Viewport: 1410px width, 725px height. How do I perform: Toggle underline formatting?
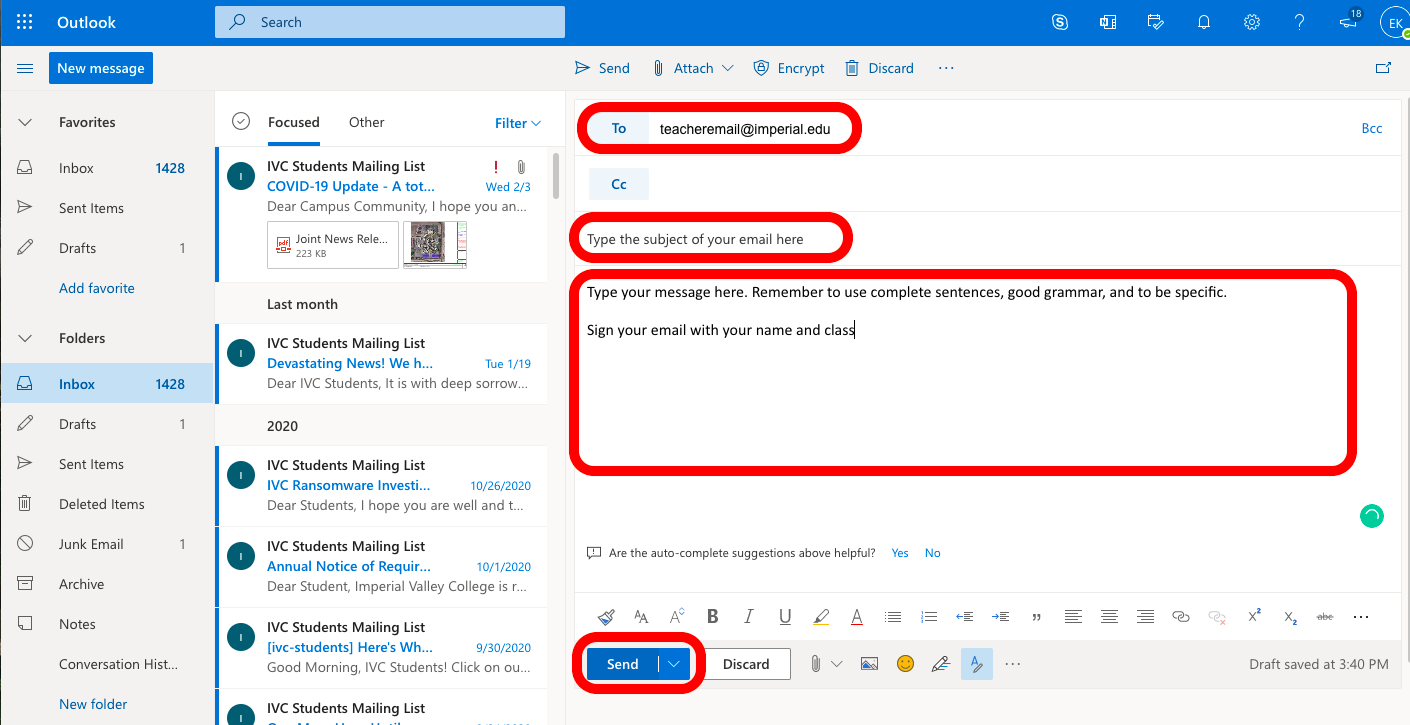pos(785,617)
